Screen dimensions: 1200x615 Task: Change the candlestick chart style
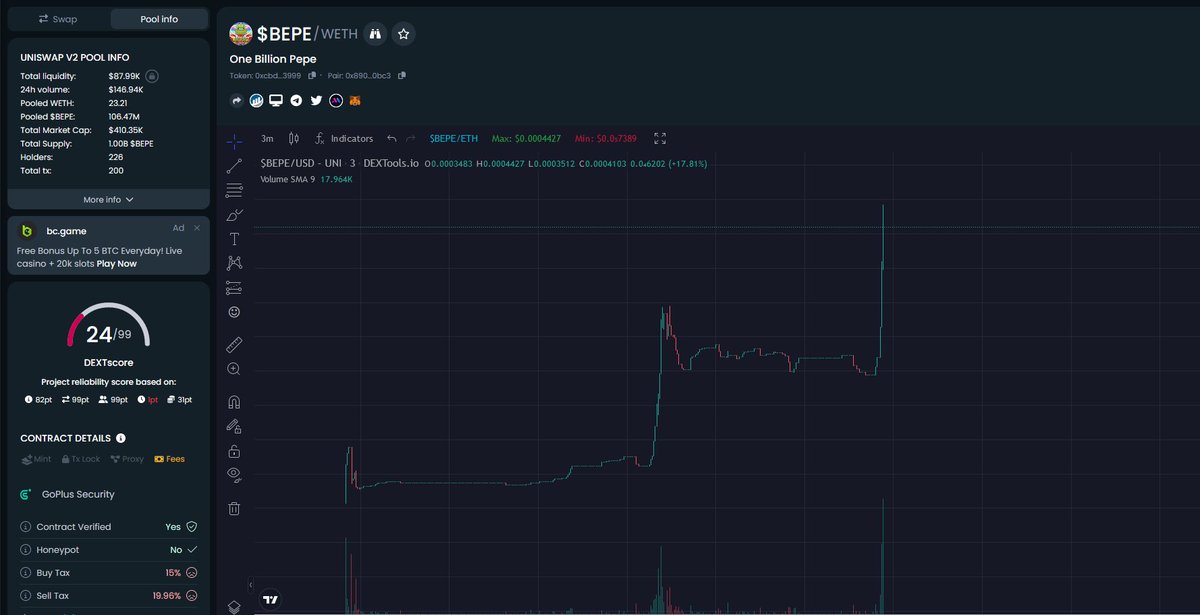pos(294,139)
